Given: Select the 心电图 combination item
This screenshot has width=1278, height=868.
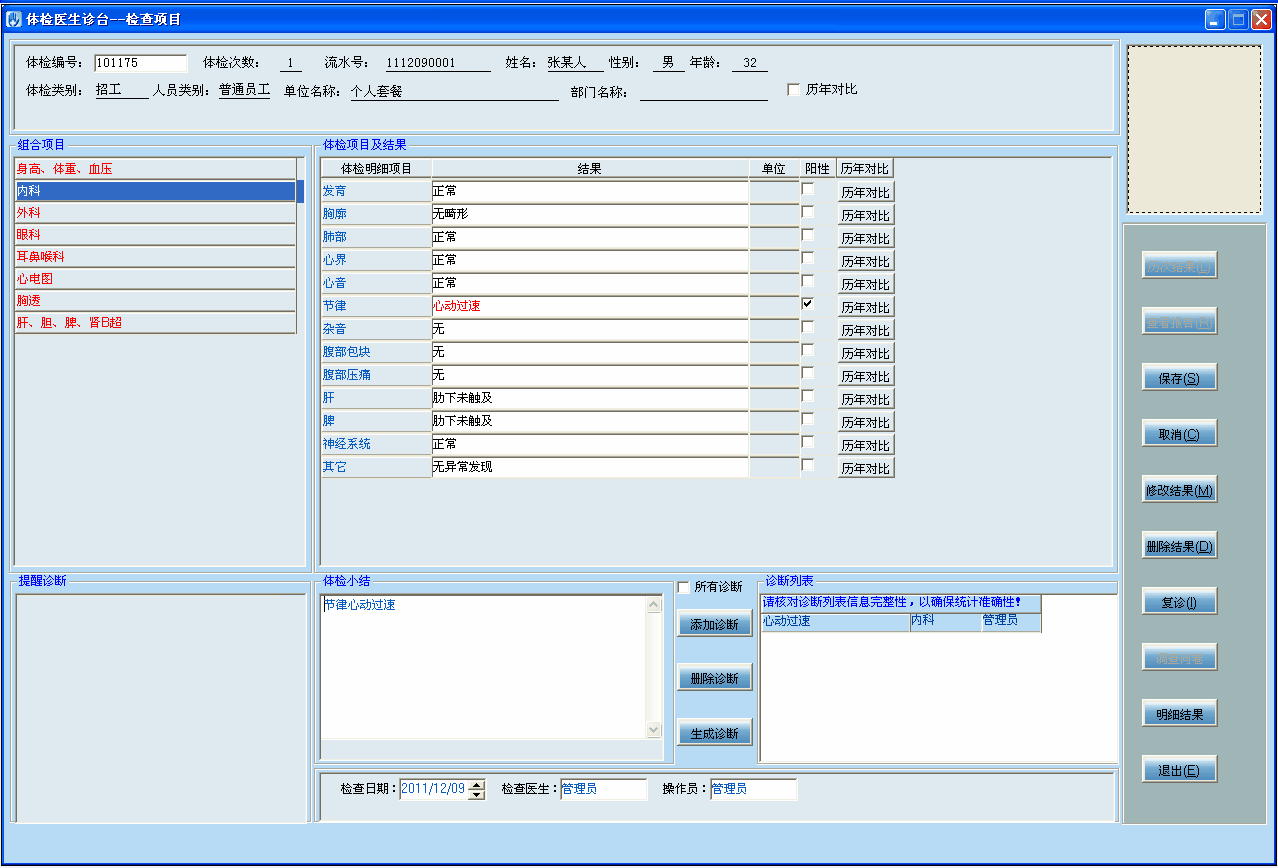Looking at the screenshot, I should click(x=155, y=279).
